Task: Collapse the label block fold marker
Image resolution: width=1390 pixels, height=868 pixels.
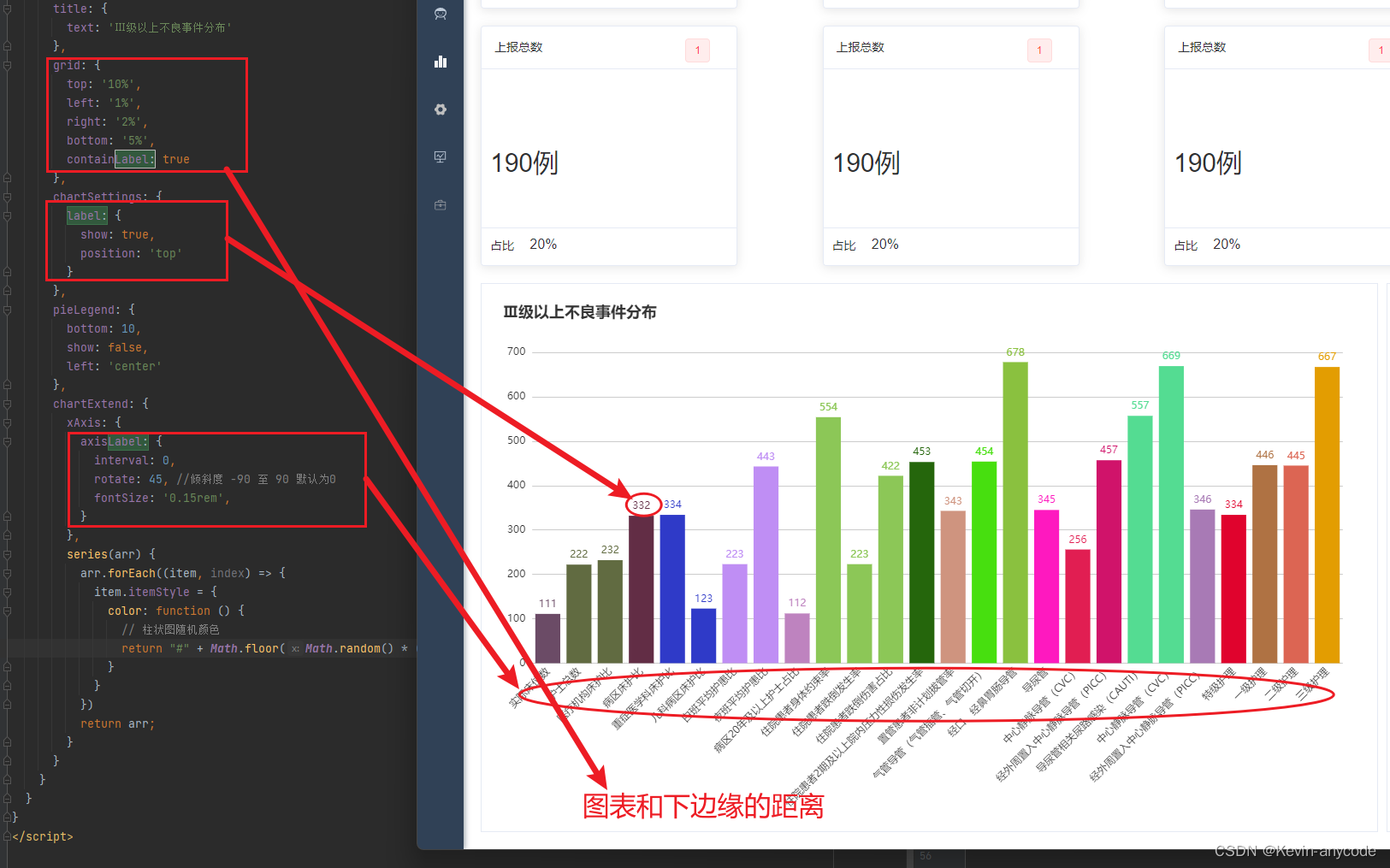Action: [x=7, y=216]
